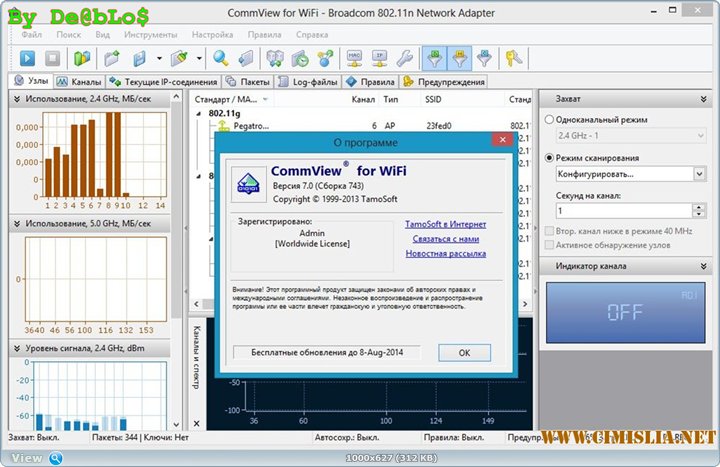Screen dimensions: 720x467
Task: Collapse the Захват panel chevron
Action: [x=703, y=99]
